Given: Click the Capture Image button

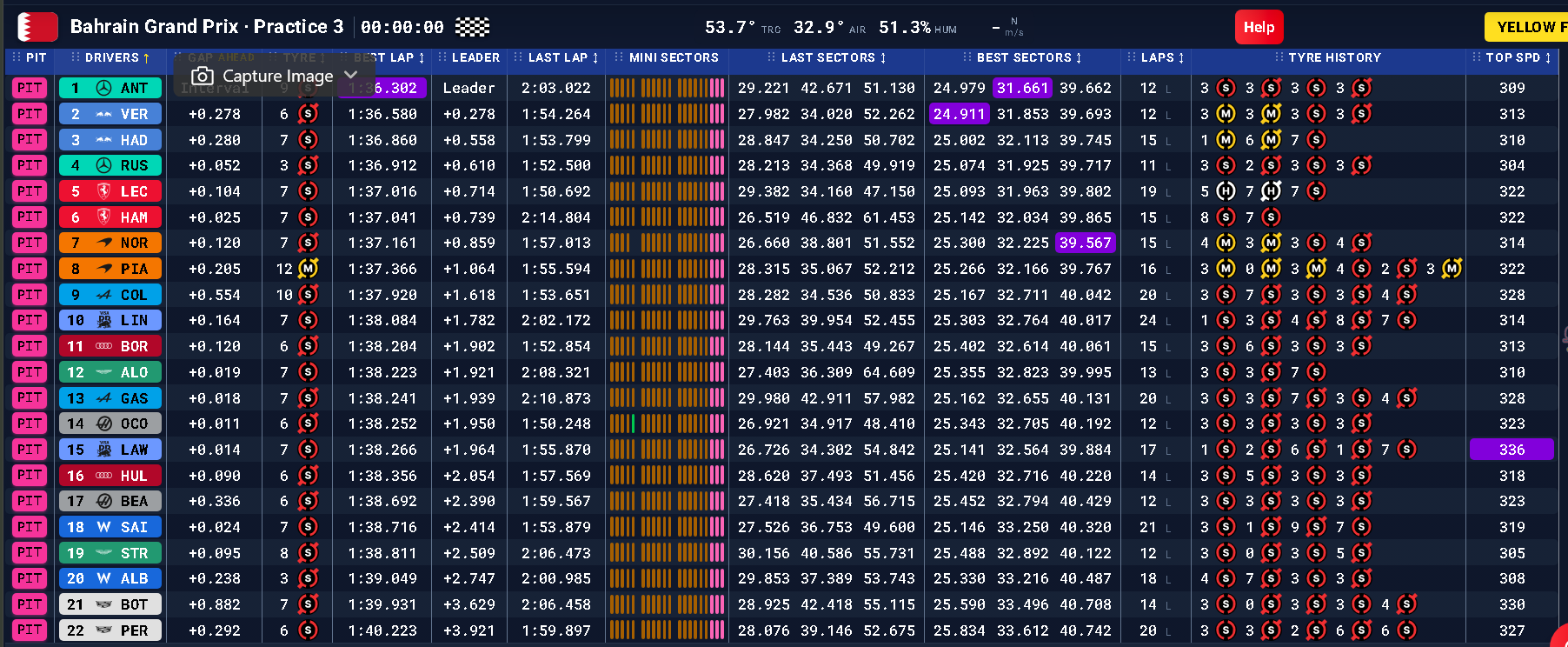Looking at the screenshot, I should (x=275, y=76).
